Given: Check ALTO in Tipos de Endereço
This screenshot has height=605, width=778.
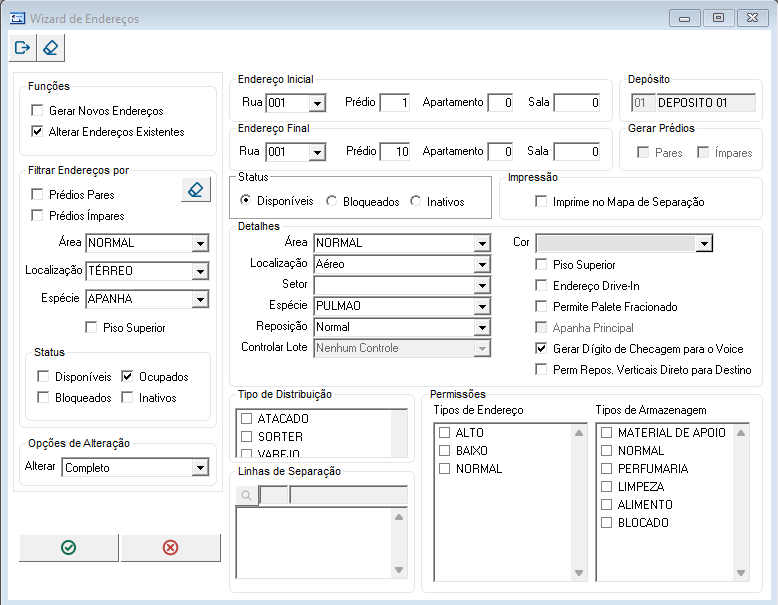Looking at the screenshot, I should 445,432.
